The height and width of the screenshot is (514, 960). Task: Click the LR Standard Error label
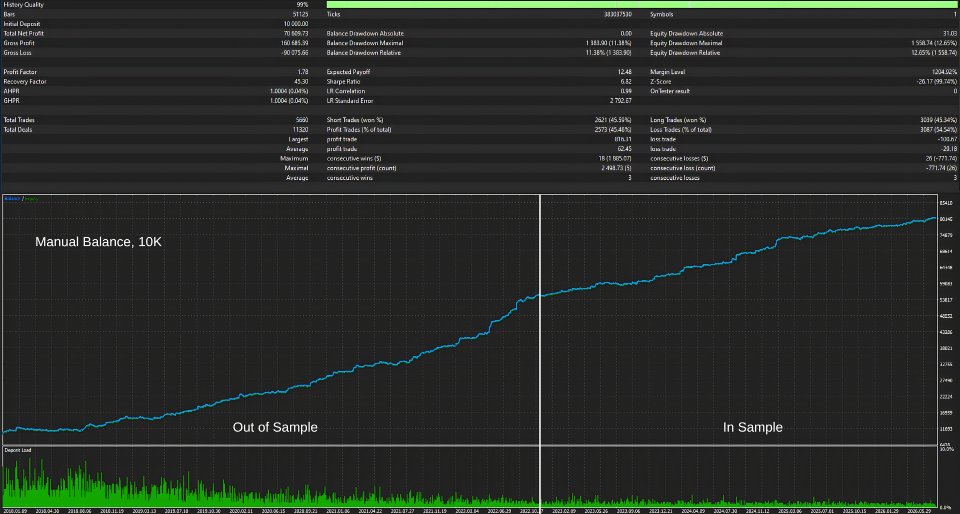tap(350, 100)
